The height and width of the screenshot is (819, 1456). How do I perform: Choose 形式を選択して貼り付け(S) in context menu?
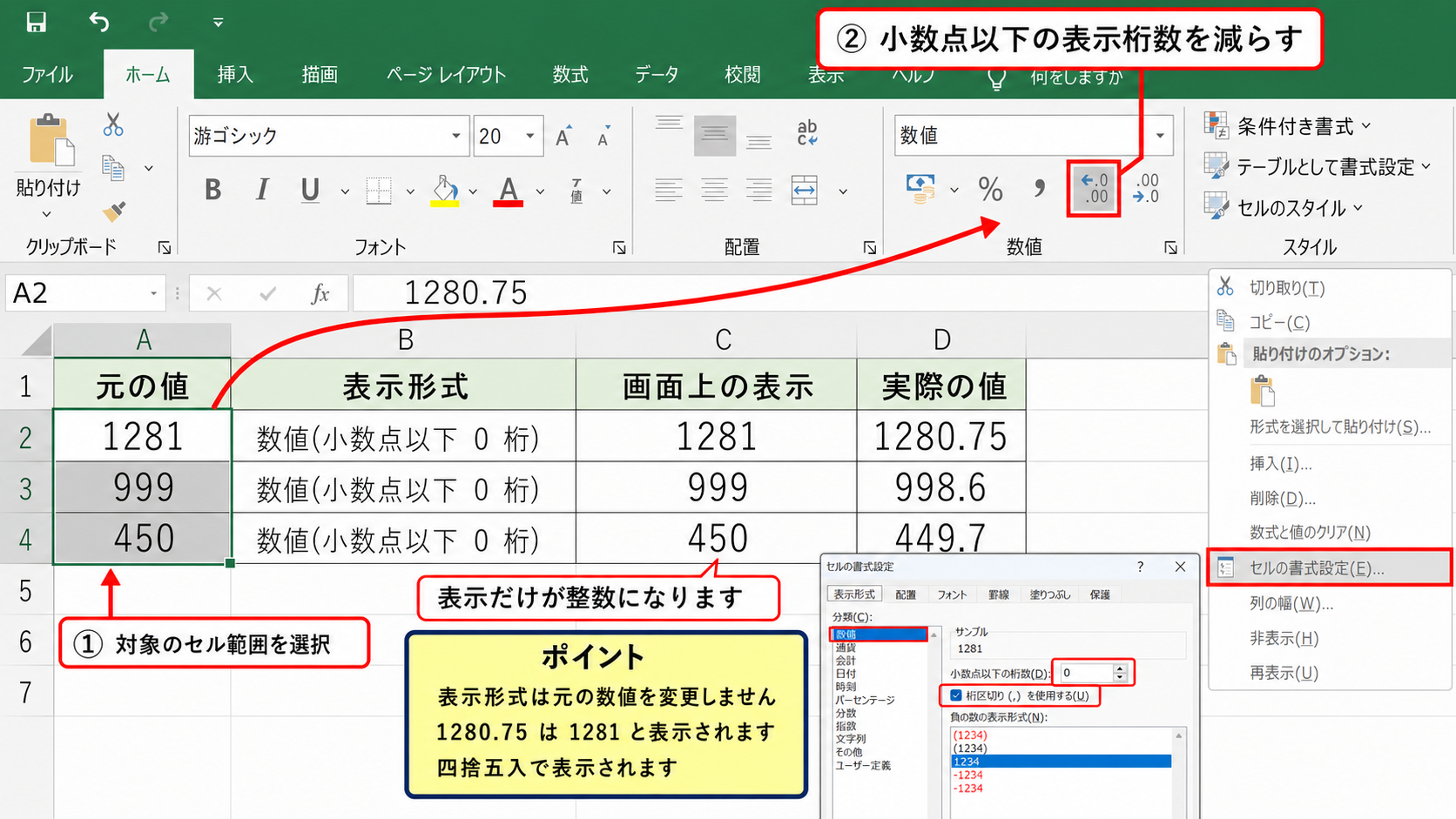click(x=1339, y=427)
